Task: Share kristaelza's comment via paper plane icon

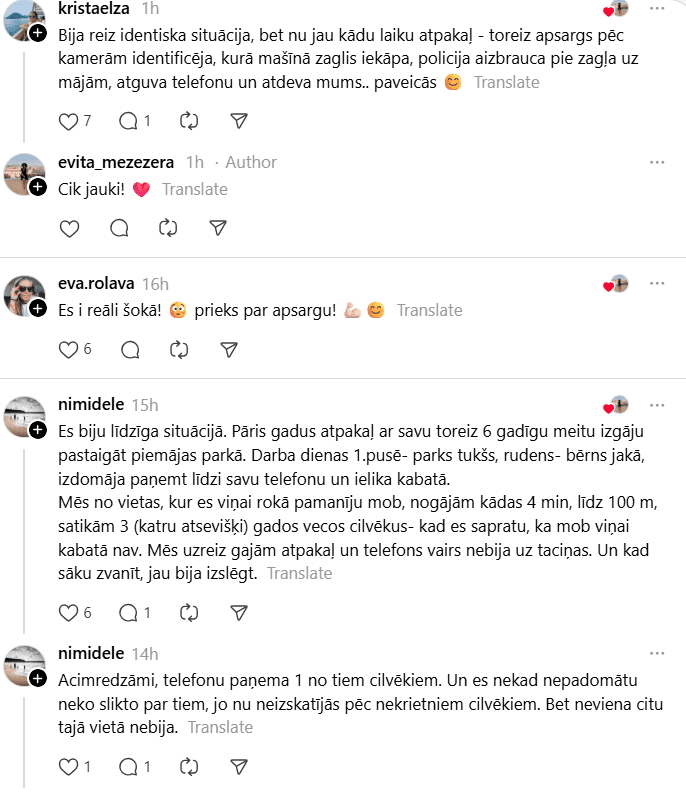Action: click(x=239, y=121)
